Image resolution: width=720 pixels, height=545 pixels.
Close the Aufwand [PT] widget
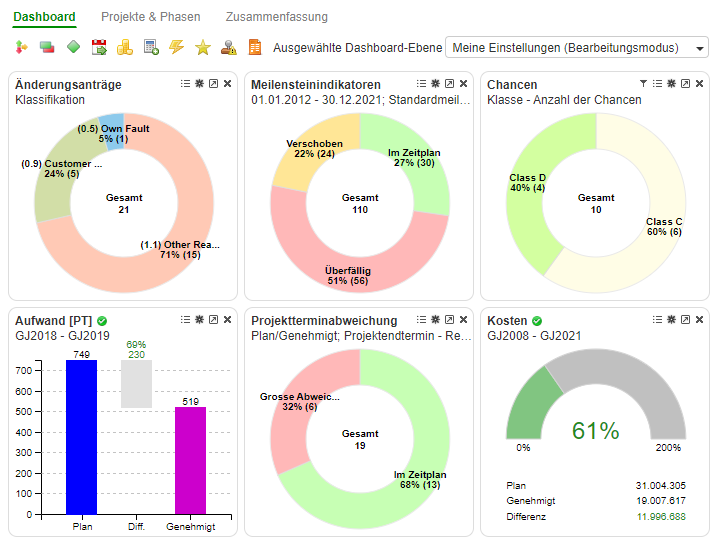[227, 320]
